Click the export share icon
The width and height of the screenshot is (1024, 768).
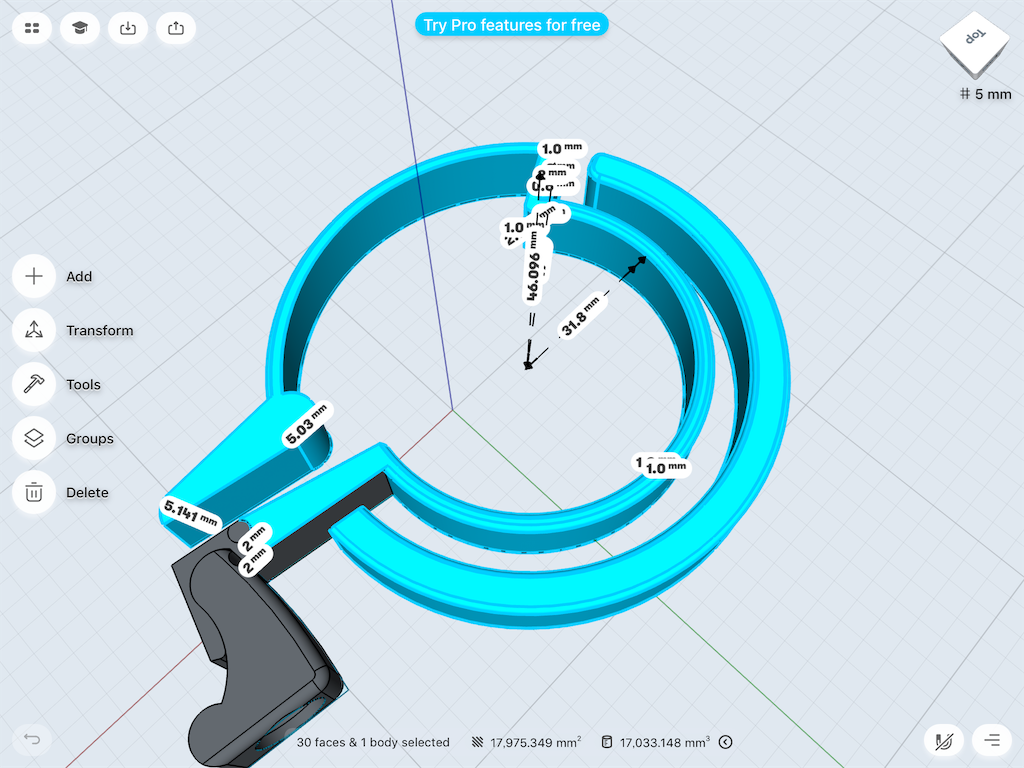pyautogui.click(x=176, y=28)
